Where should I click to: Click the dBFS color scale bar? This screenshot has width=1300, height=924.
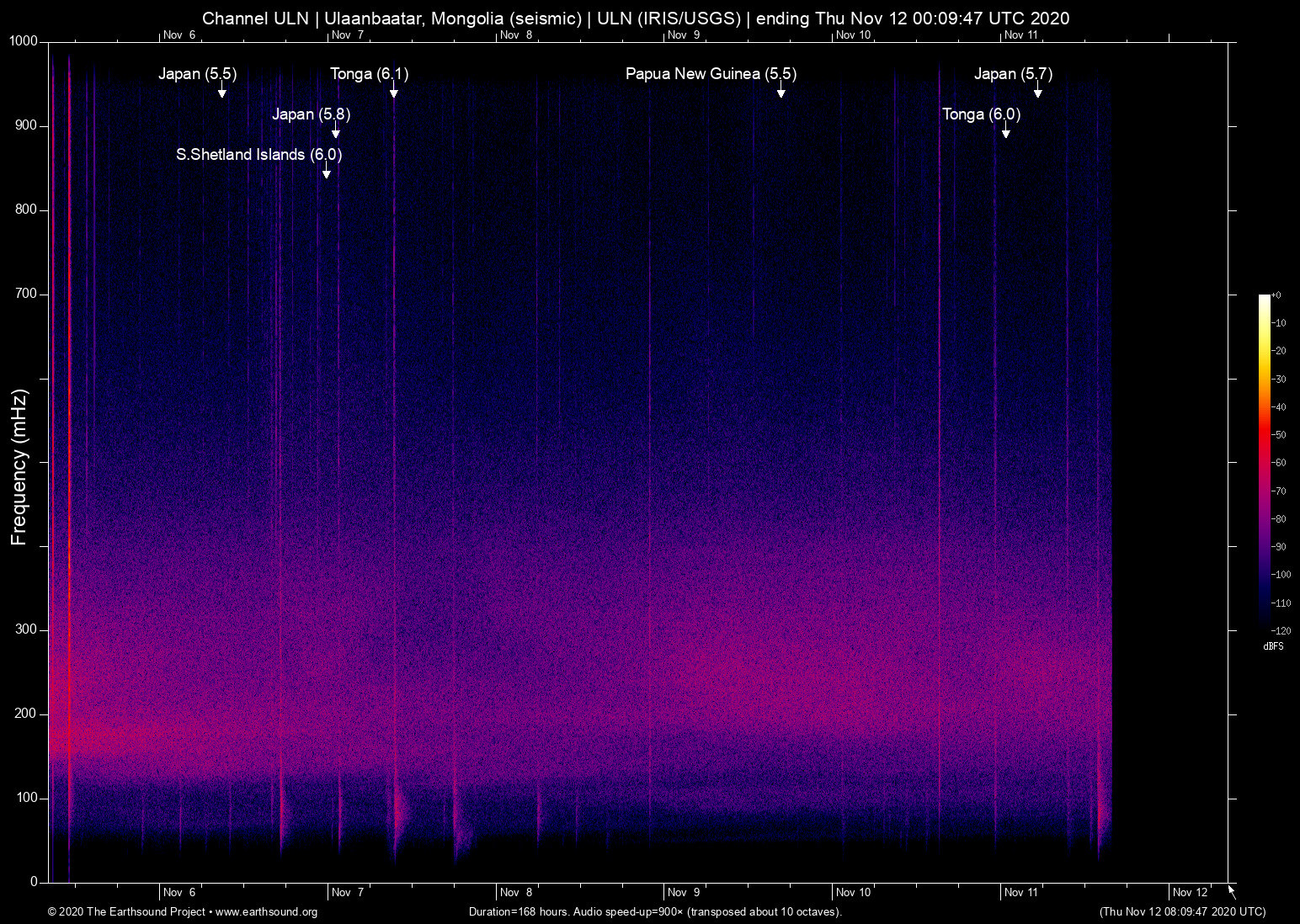click(x=1264, y=459)
